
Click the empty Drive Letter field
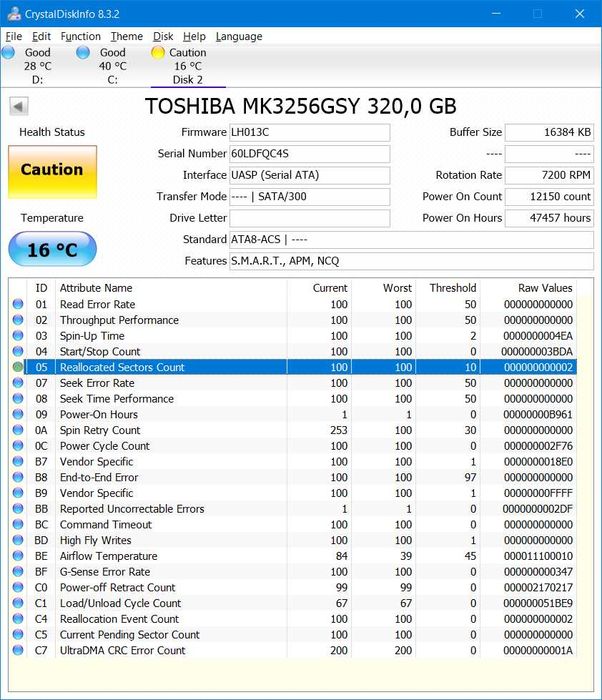tap(309, 218)
